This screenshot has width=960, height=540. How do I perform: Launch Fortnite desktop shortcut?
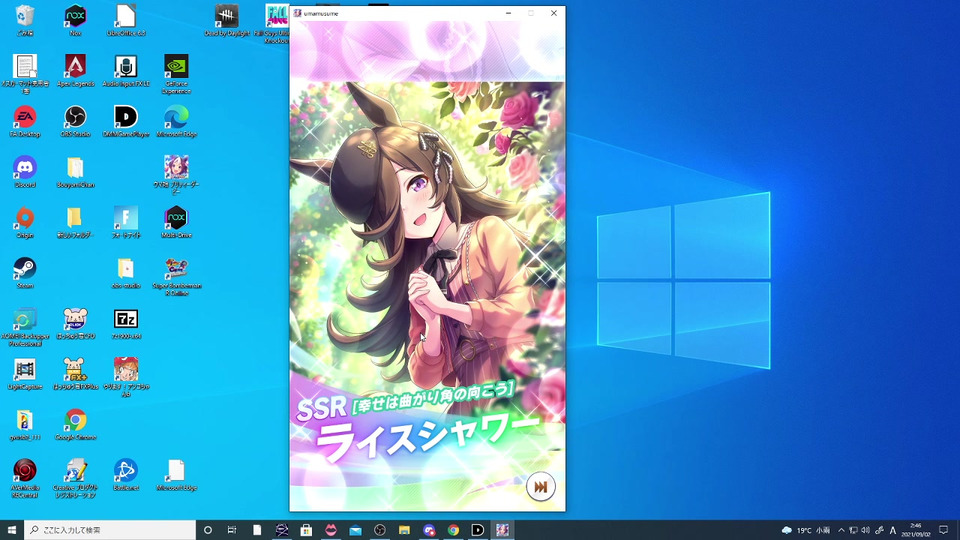point(126,222)
